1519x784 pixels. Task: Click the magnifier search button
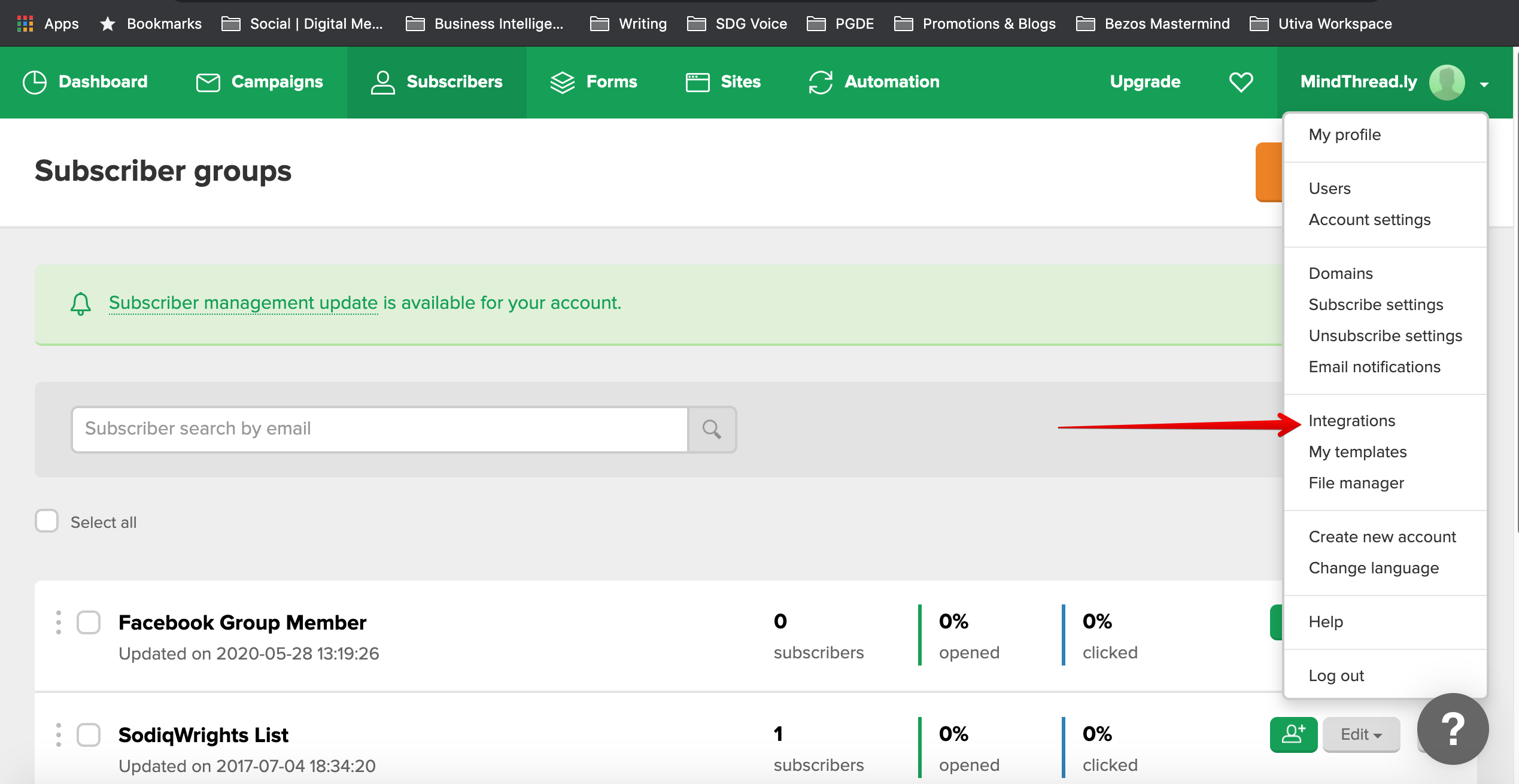click(712, 429)
